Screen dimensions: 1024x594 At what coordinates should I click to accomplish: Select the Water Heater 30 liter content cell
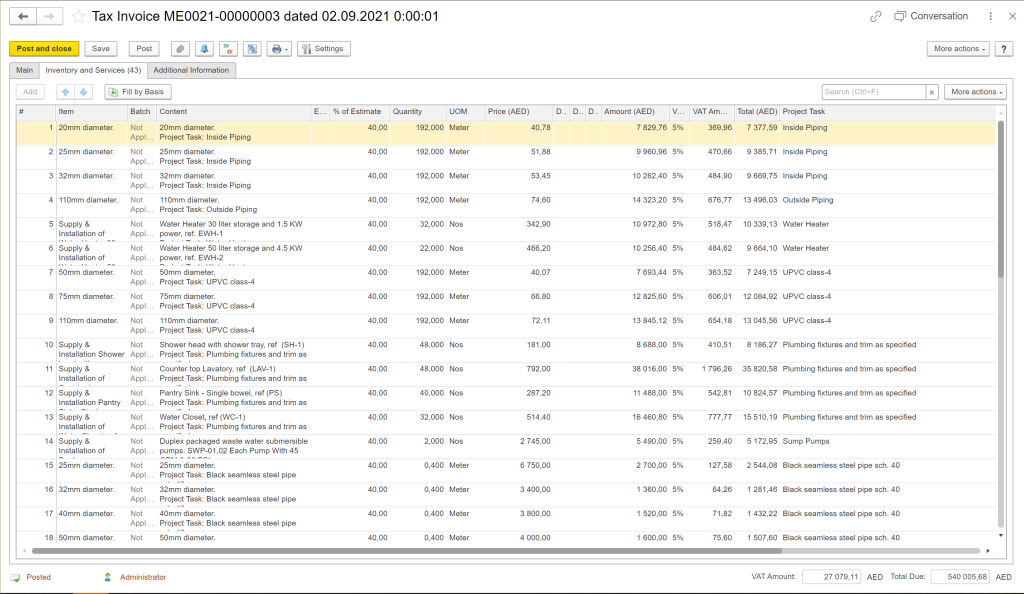coord(234,229)
